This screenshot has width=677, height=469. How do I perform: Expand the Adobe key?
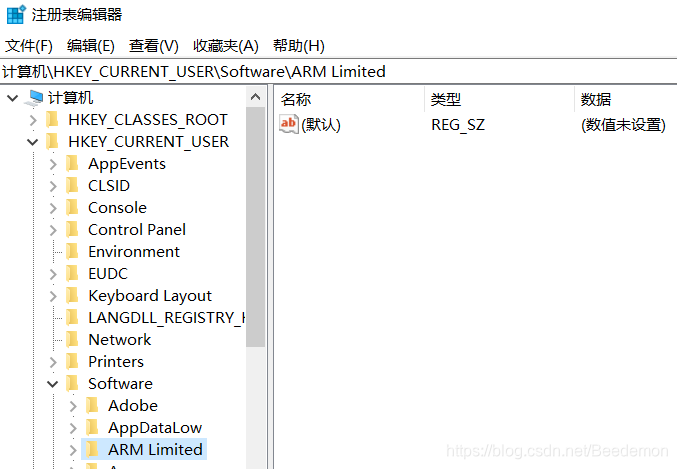(73, 406)
